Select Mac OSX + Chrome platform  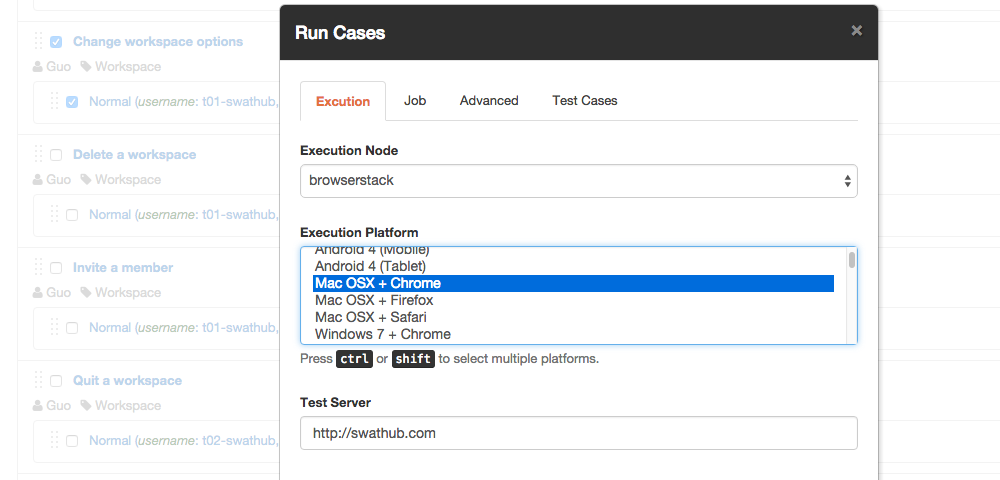[378, 284]
